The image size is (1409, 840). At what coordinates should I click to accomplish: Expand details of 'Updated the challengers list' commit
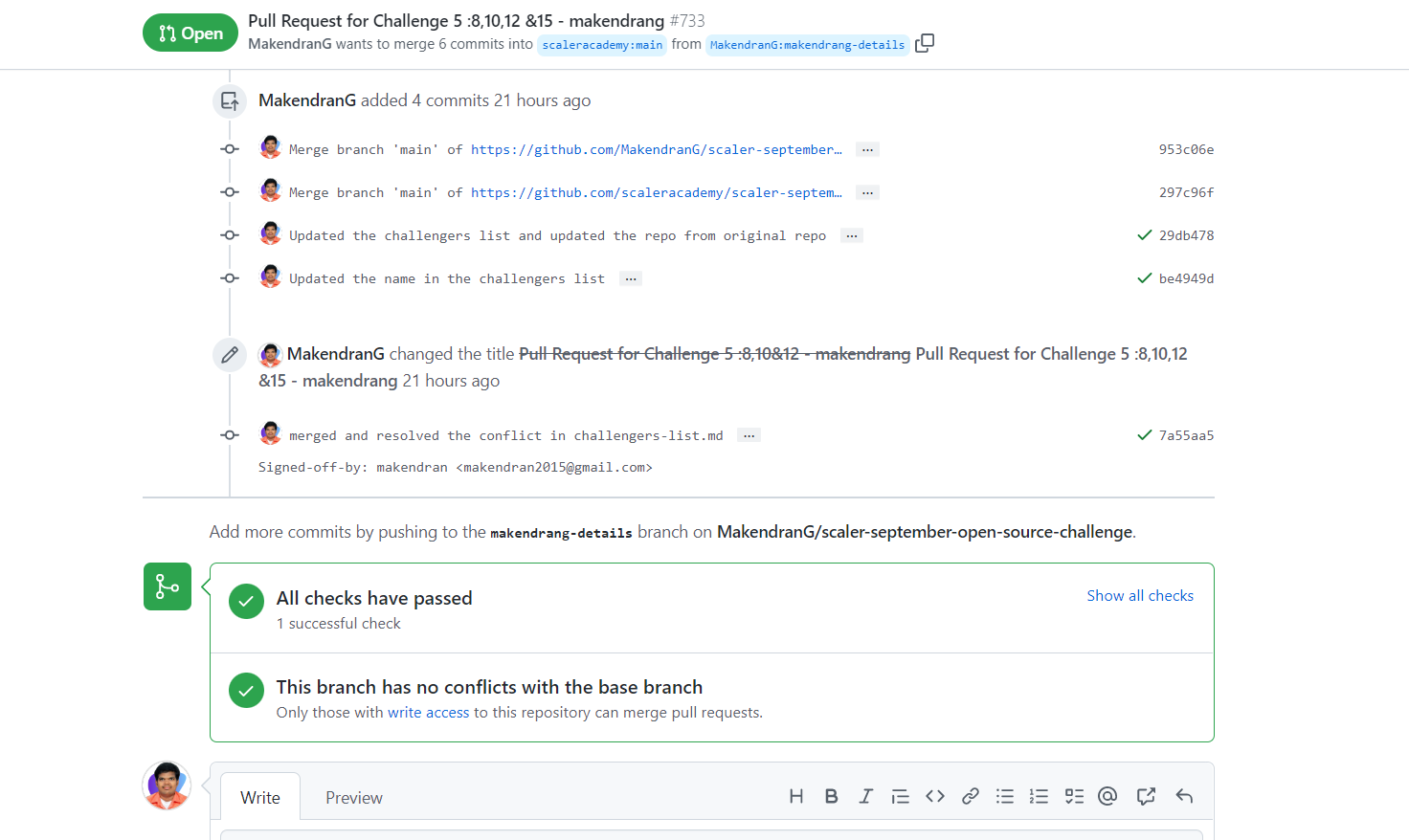pos(852,235)
